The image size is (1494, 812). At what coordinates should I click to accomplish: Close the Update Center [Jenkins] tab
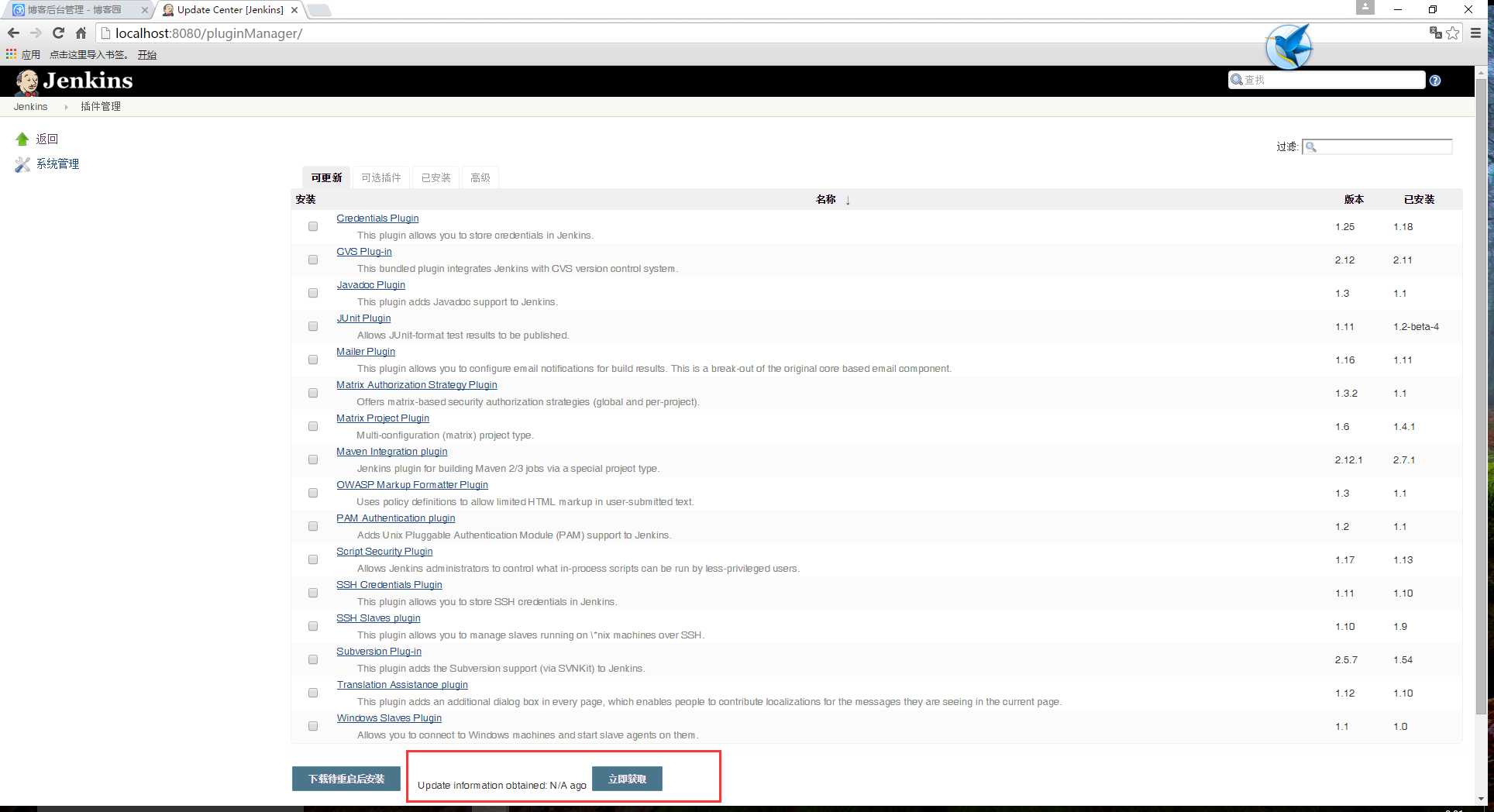coord(294,10)
